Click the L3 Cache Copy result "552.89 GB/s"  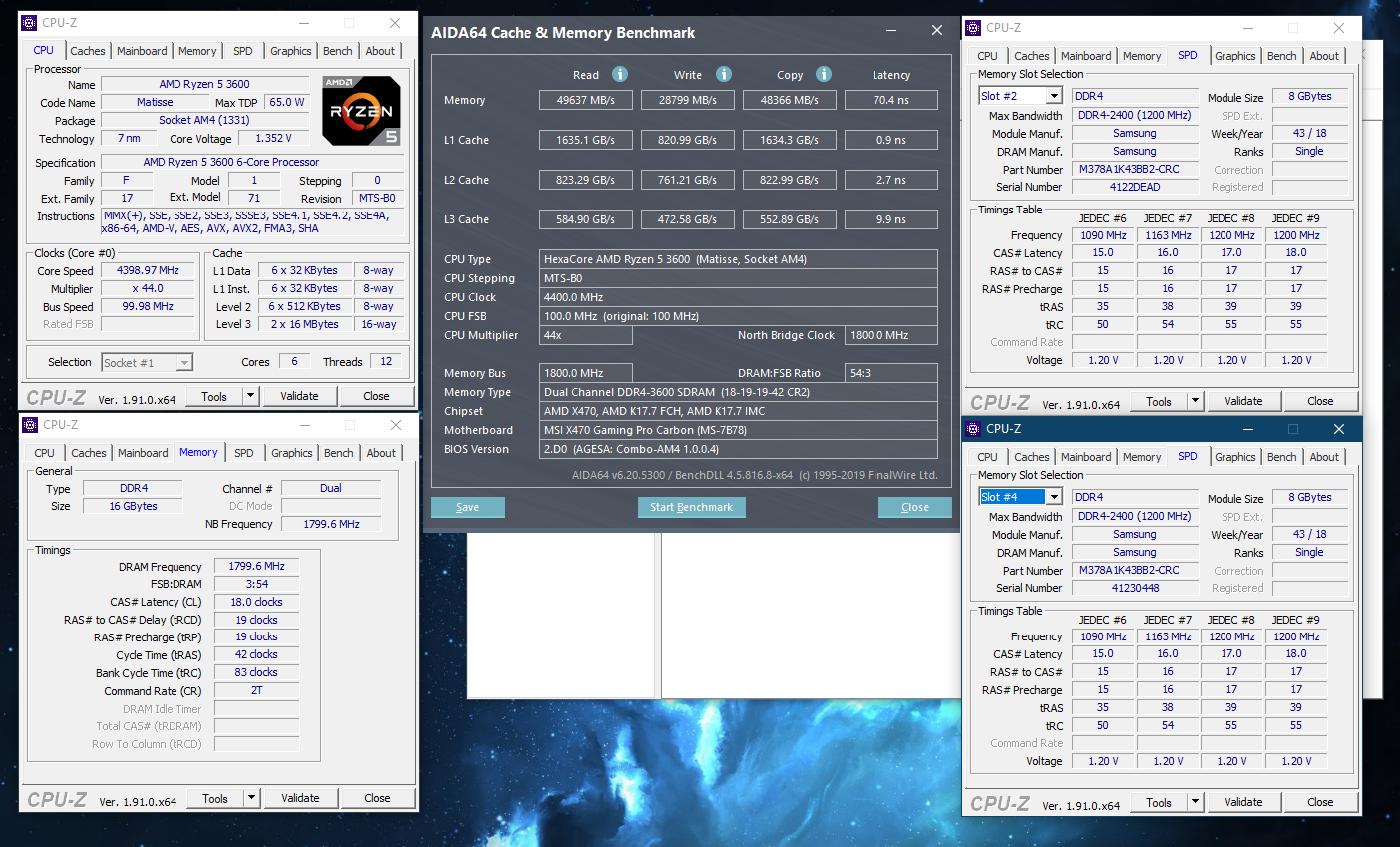tap(790, 219)
